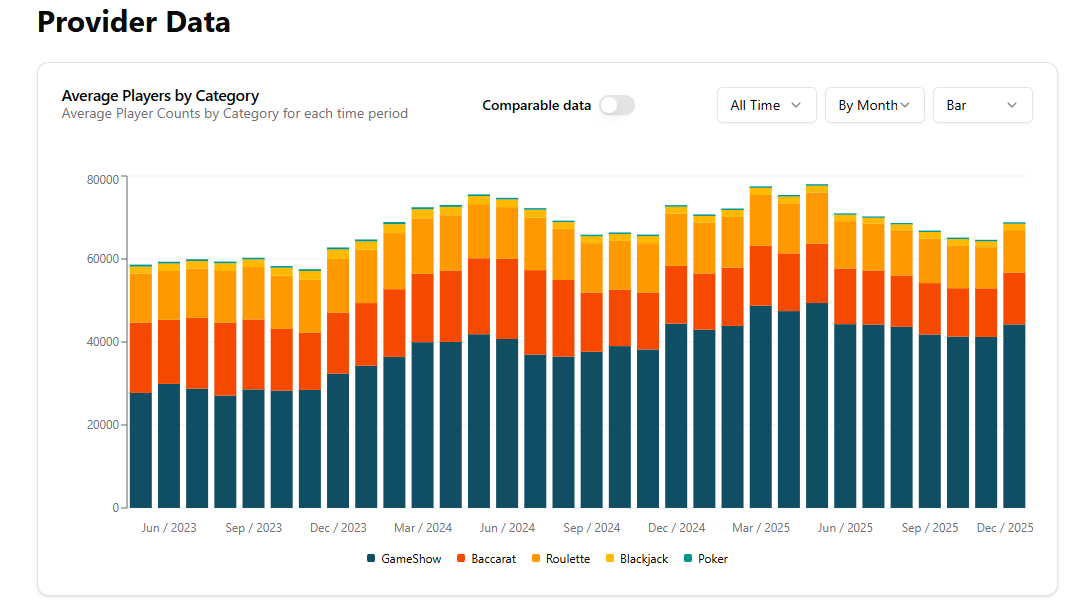Click the Jun / 2024 axis label

[507, 528]
